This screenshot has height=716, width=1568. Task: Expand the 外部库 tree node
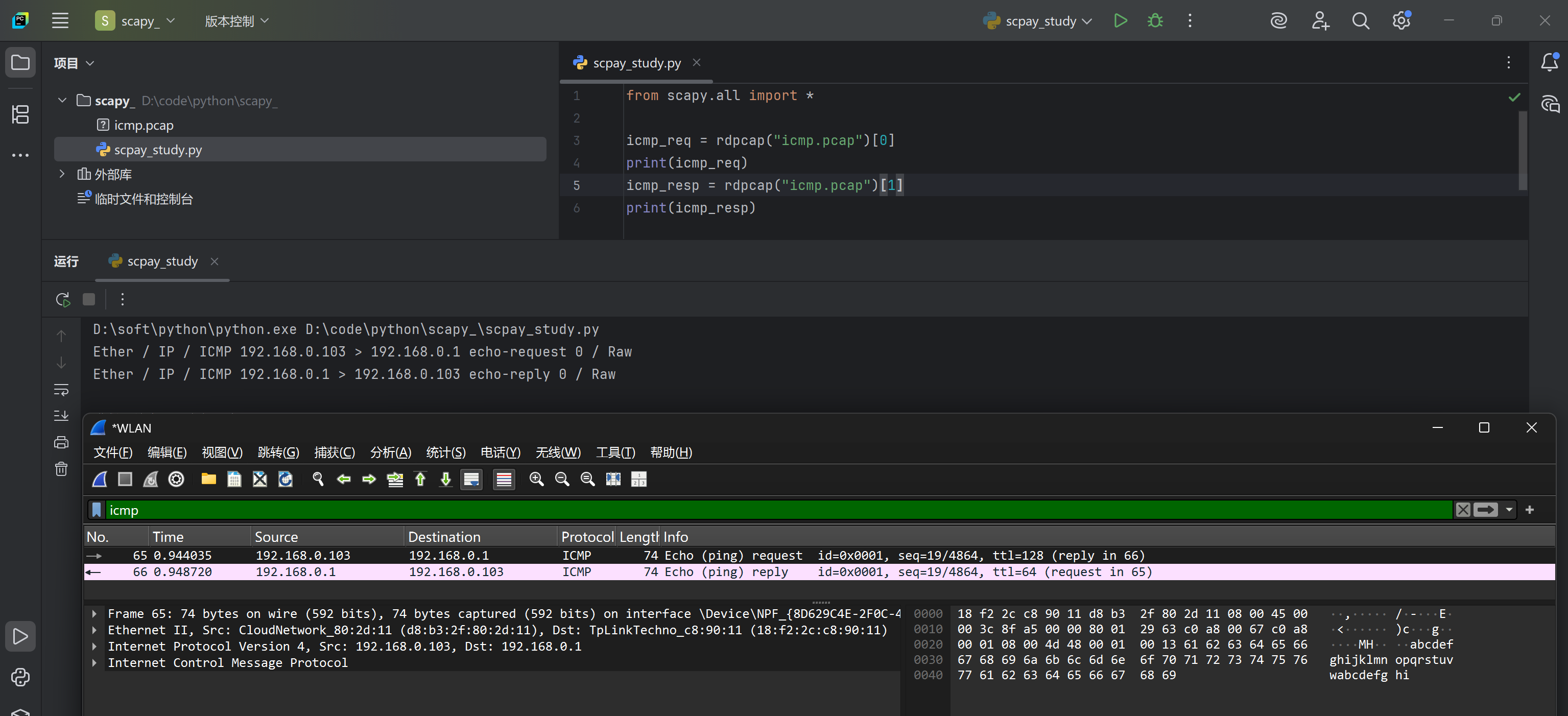pyautogui.click(x=61, y=174)
